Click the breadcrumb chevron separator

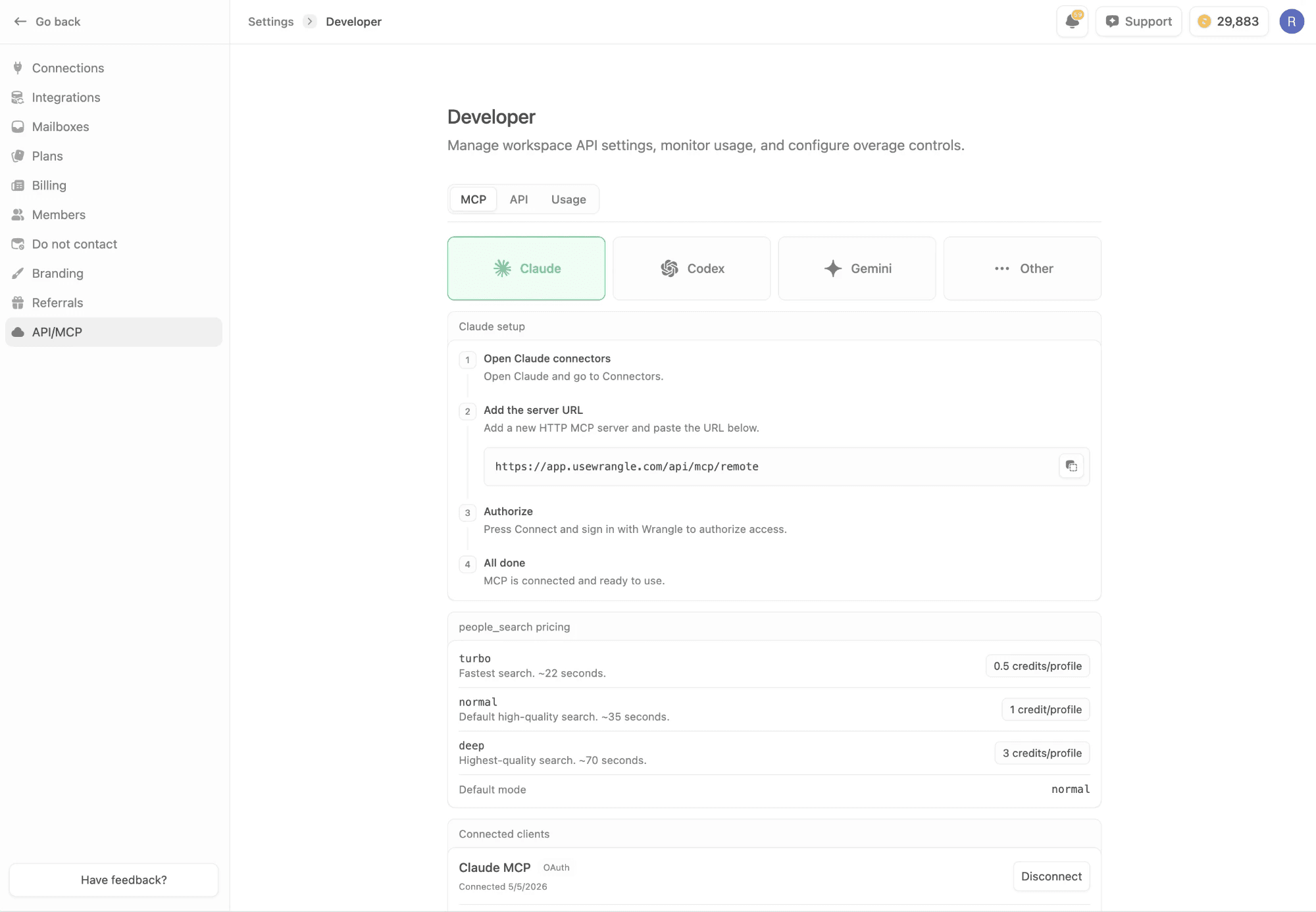309,22
